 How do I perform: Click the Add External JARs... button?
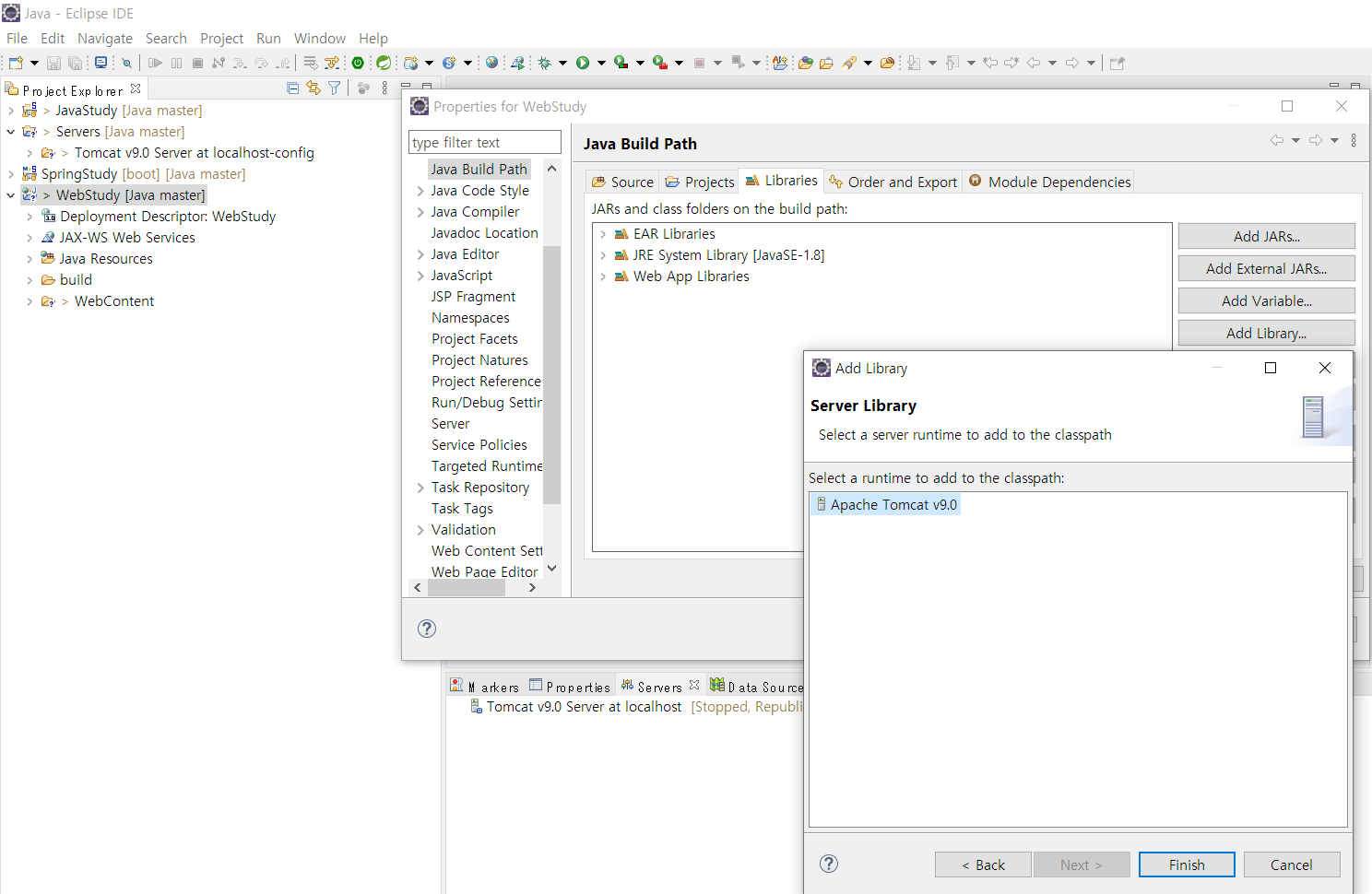1267,268
